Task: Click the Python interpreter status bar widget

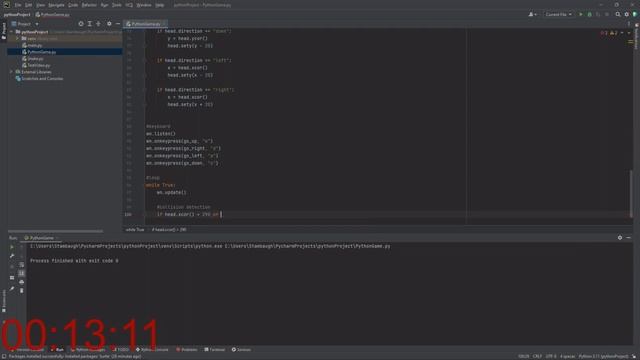Action: [x=603, y=356]
